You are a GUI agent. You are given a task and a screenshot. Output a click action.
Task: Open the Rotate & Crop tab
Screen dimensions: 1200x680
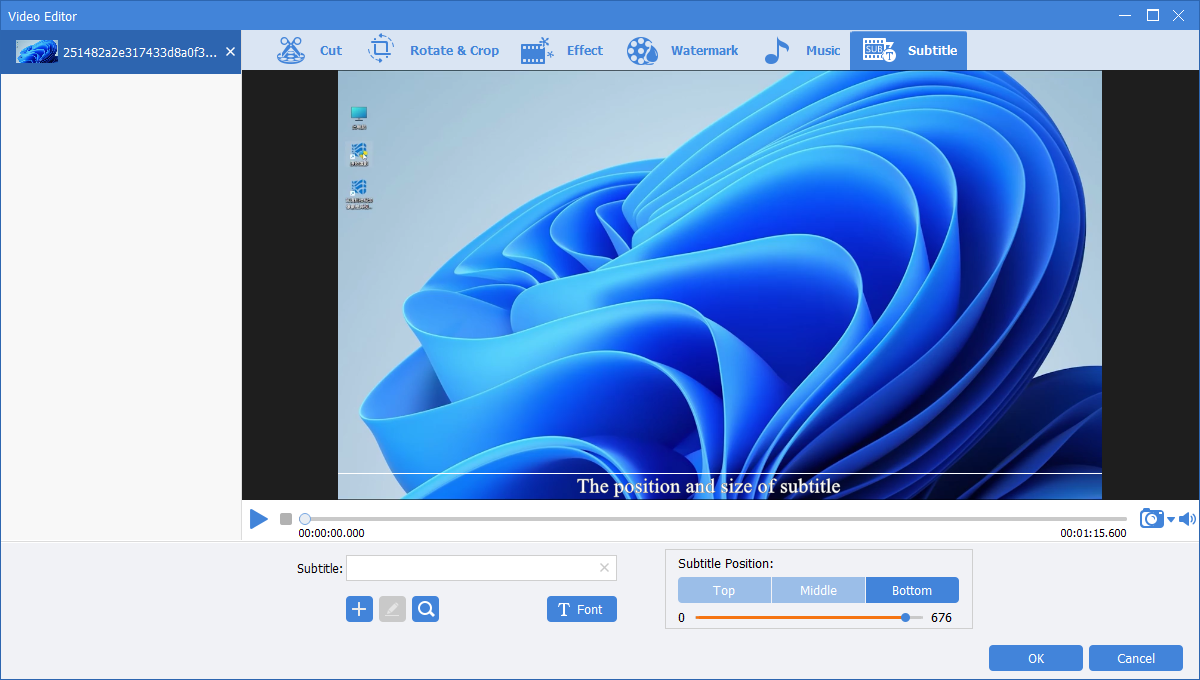(433, 50)
